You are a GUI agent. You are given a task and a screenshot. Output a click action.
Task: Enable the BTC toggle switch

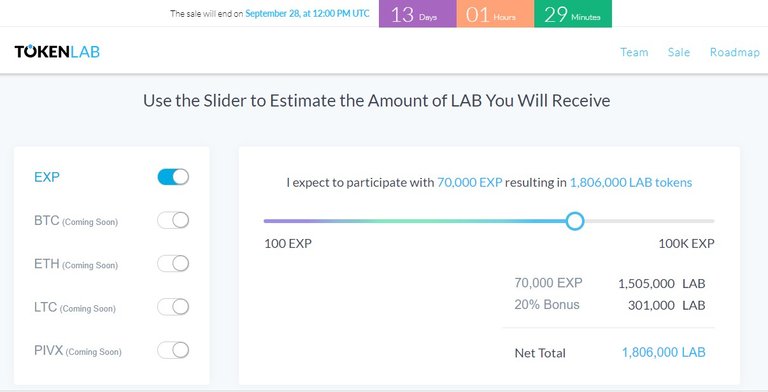coord(173,220)
